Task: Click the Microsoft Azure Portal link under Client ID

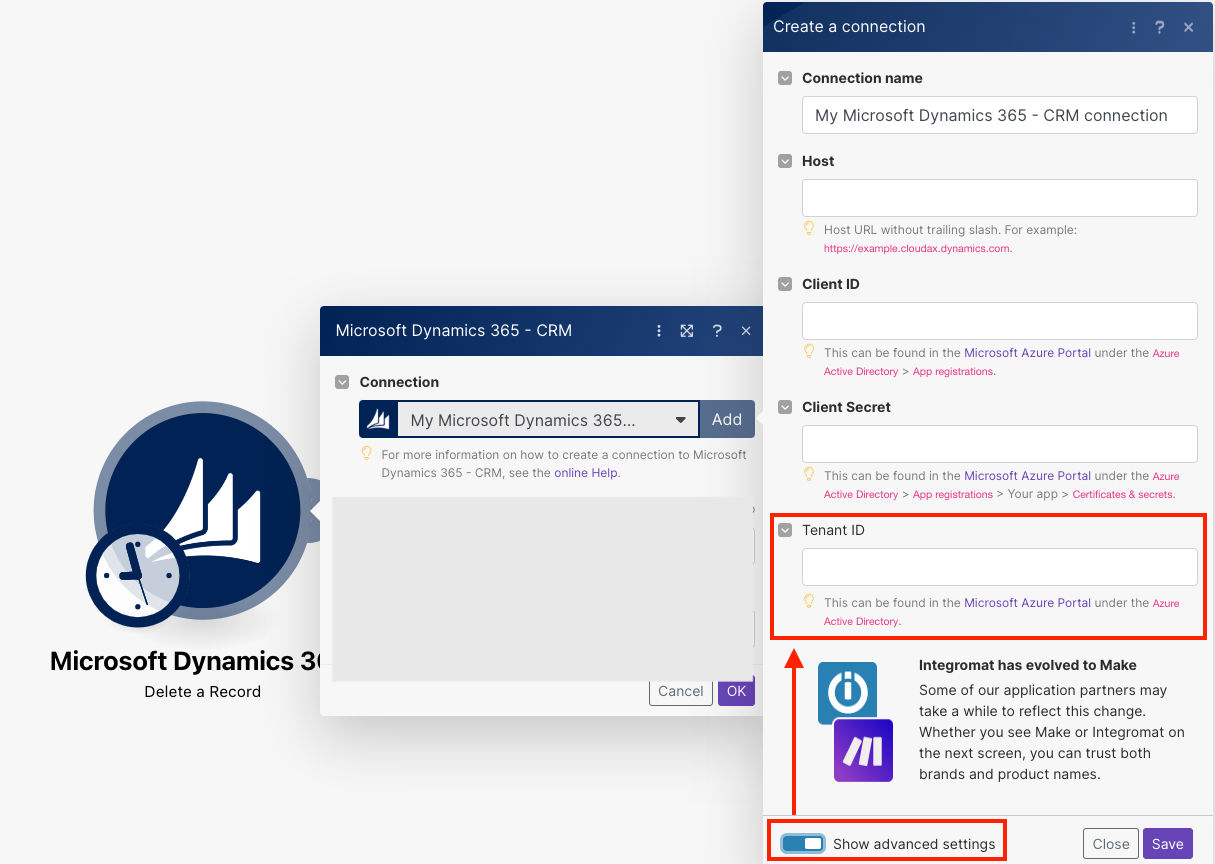Action: 1027,352
